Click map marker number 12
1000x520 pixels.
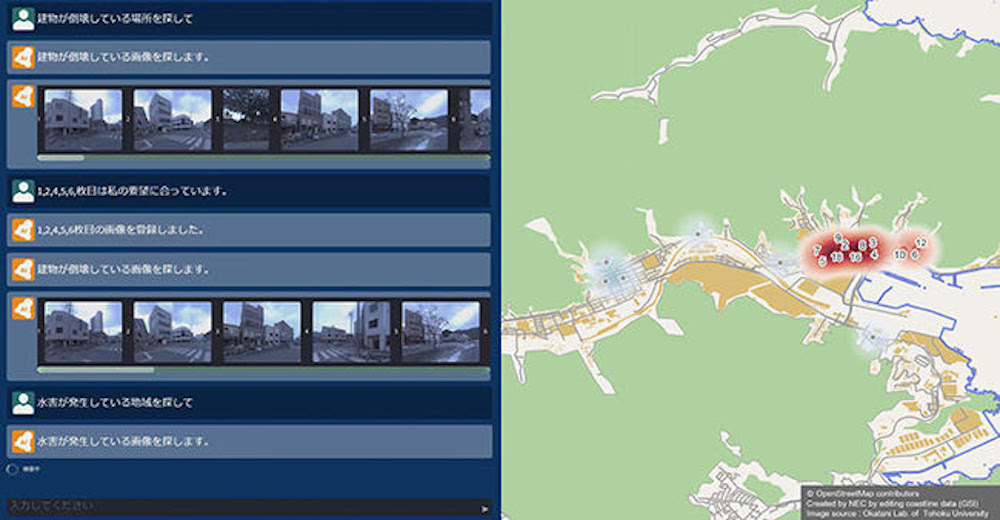[921, 243]
